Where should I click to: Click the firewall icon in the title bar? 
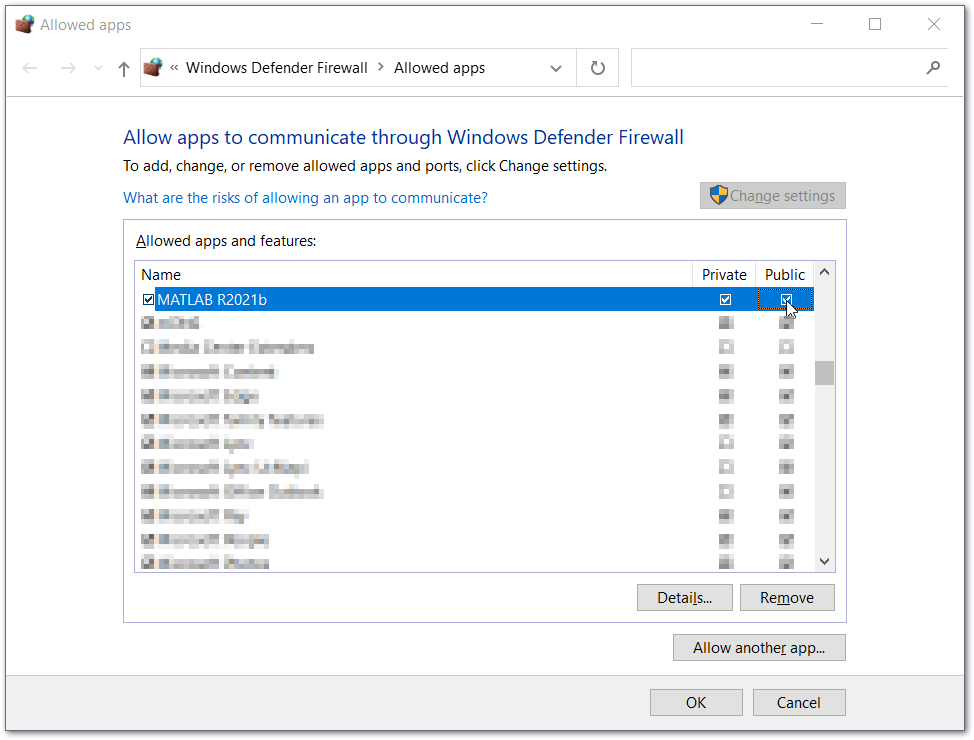point(22,23)
